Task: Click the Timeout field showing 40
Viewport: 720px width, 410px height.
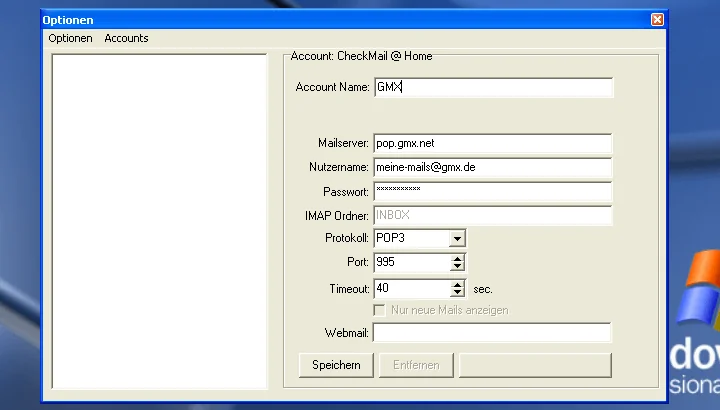Action: (412, 288)
